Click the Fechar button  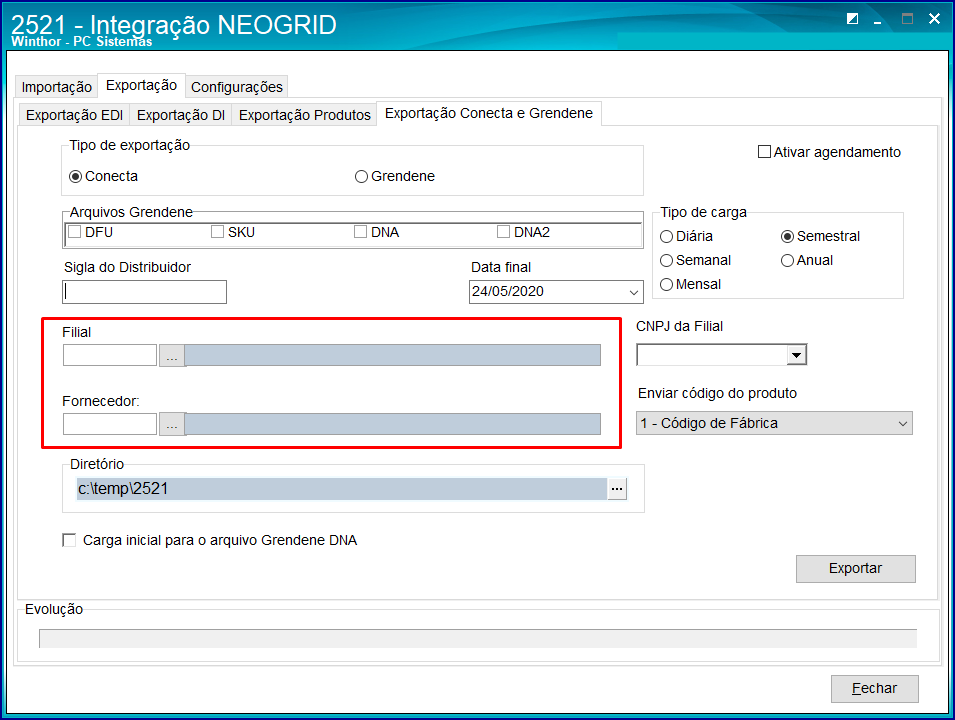click(875, 688)
